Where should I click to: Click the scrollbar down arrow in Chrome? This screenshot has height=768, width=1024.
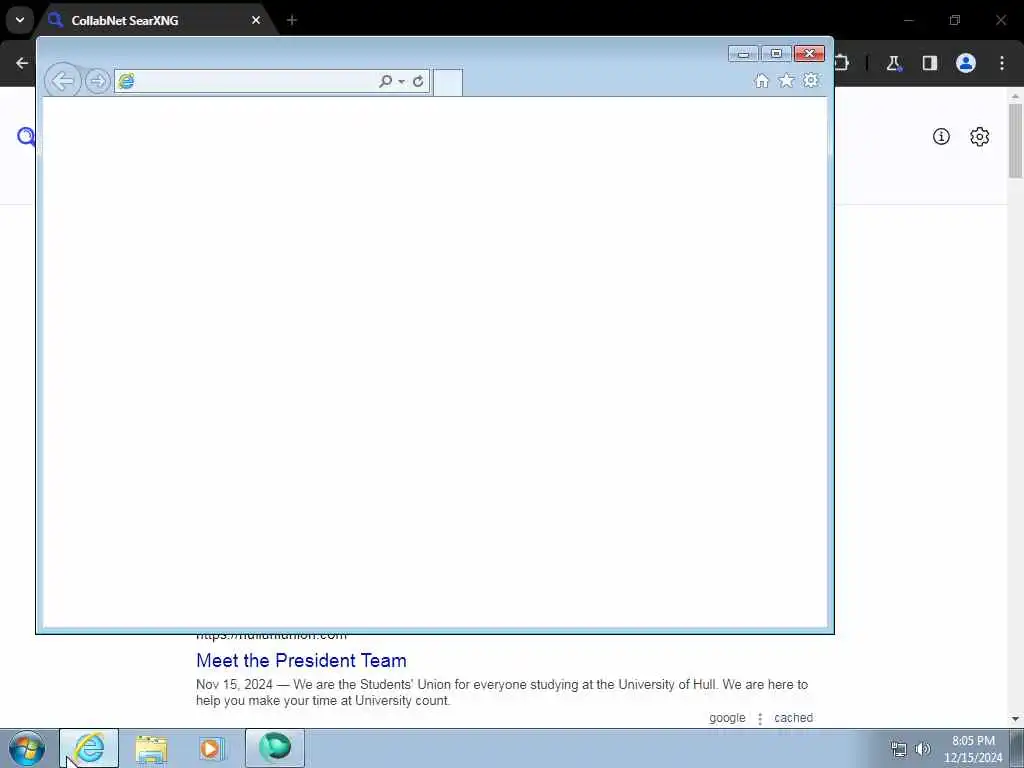[x=1015, y=718]
